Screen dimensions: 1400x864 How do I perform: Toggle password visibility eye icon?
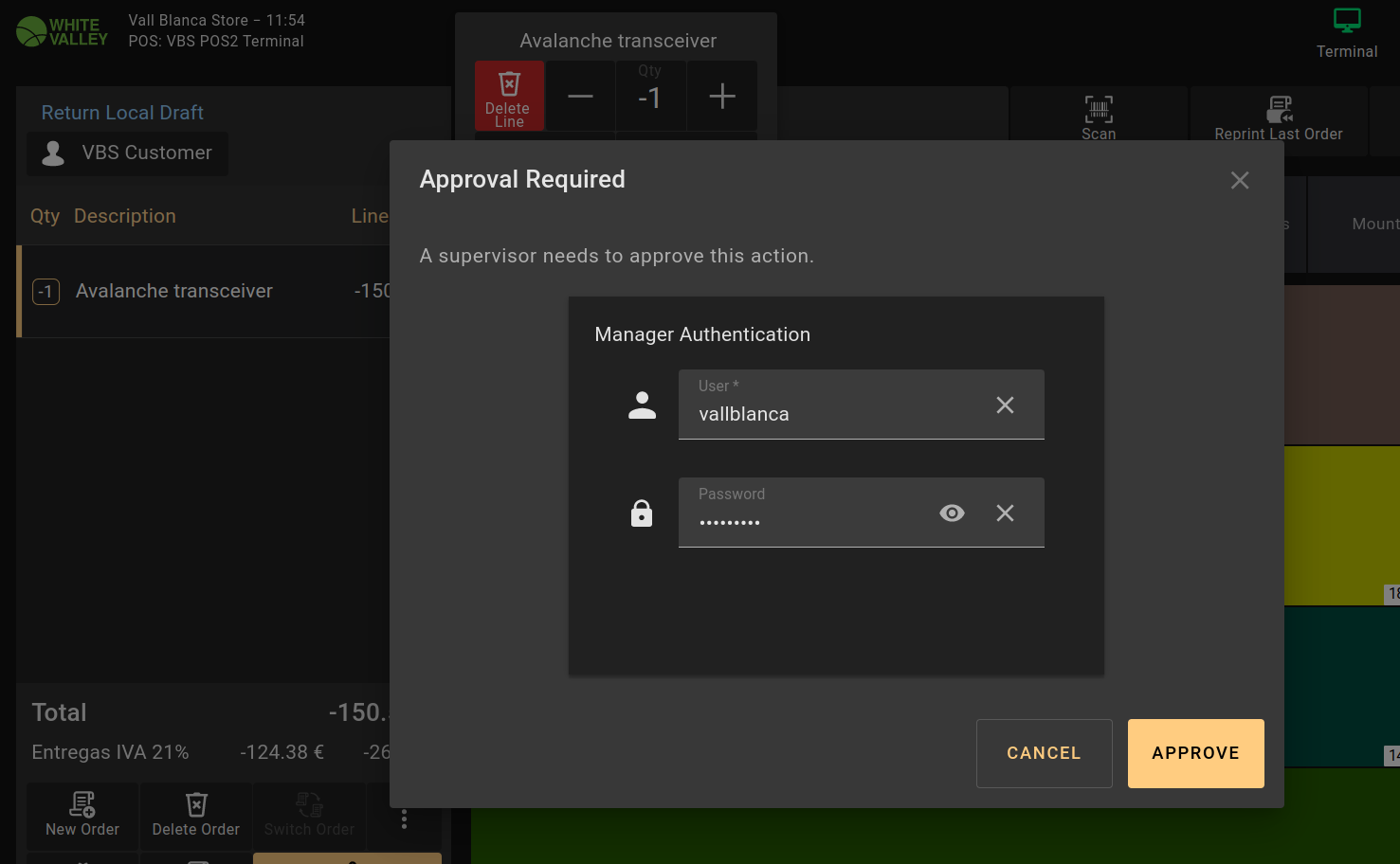point(952,513)
